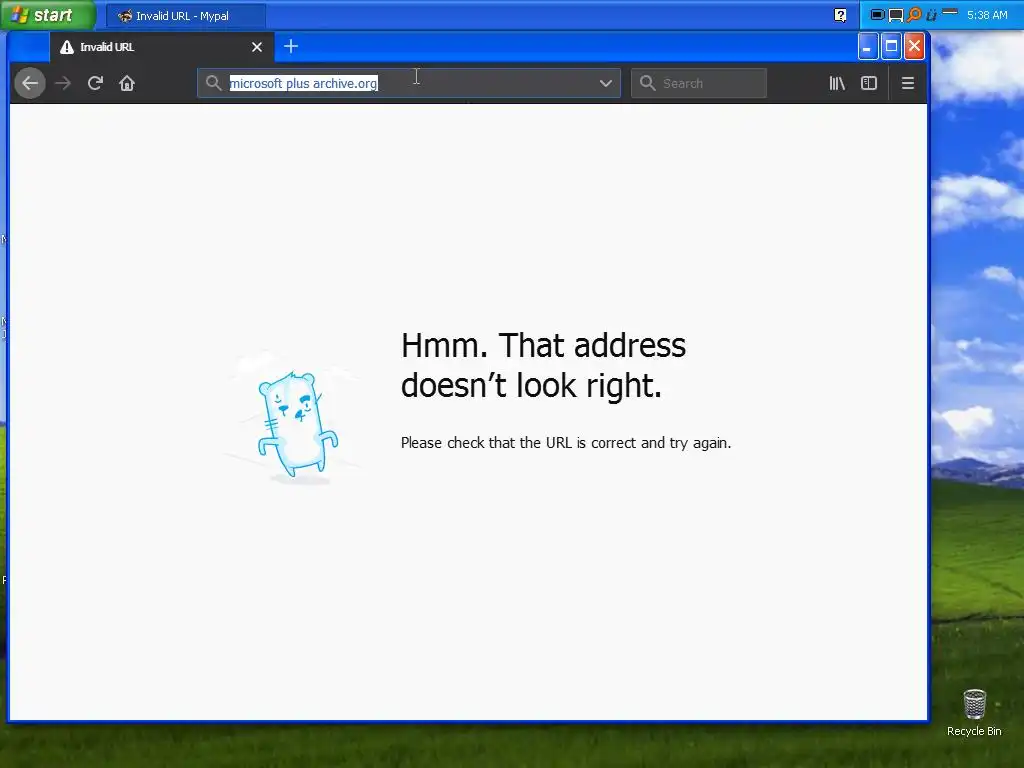Open the Recycle Bin on the desktop
Image resolution: width=1024 pixels, height=768 pixels.
pos(974,713)
